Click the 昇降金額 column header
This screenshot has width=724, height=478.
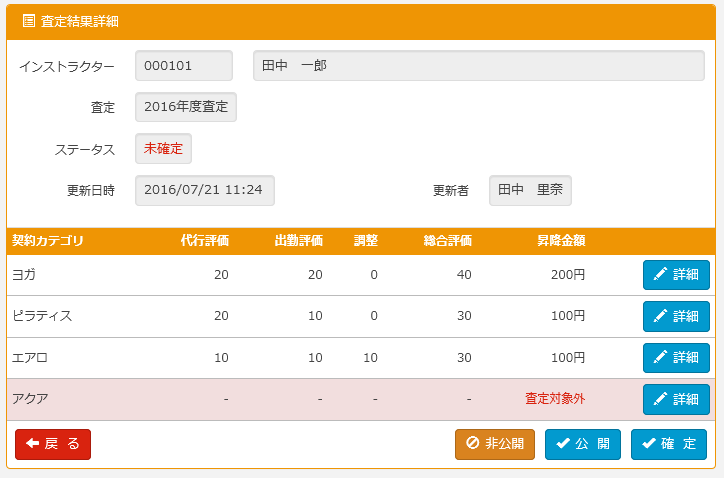coord(560,241)
